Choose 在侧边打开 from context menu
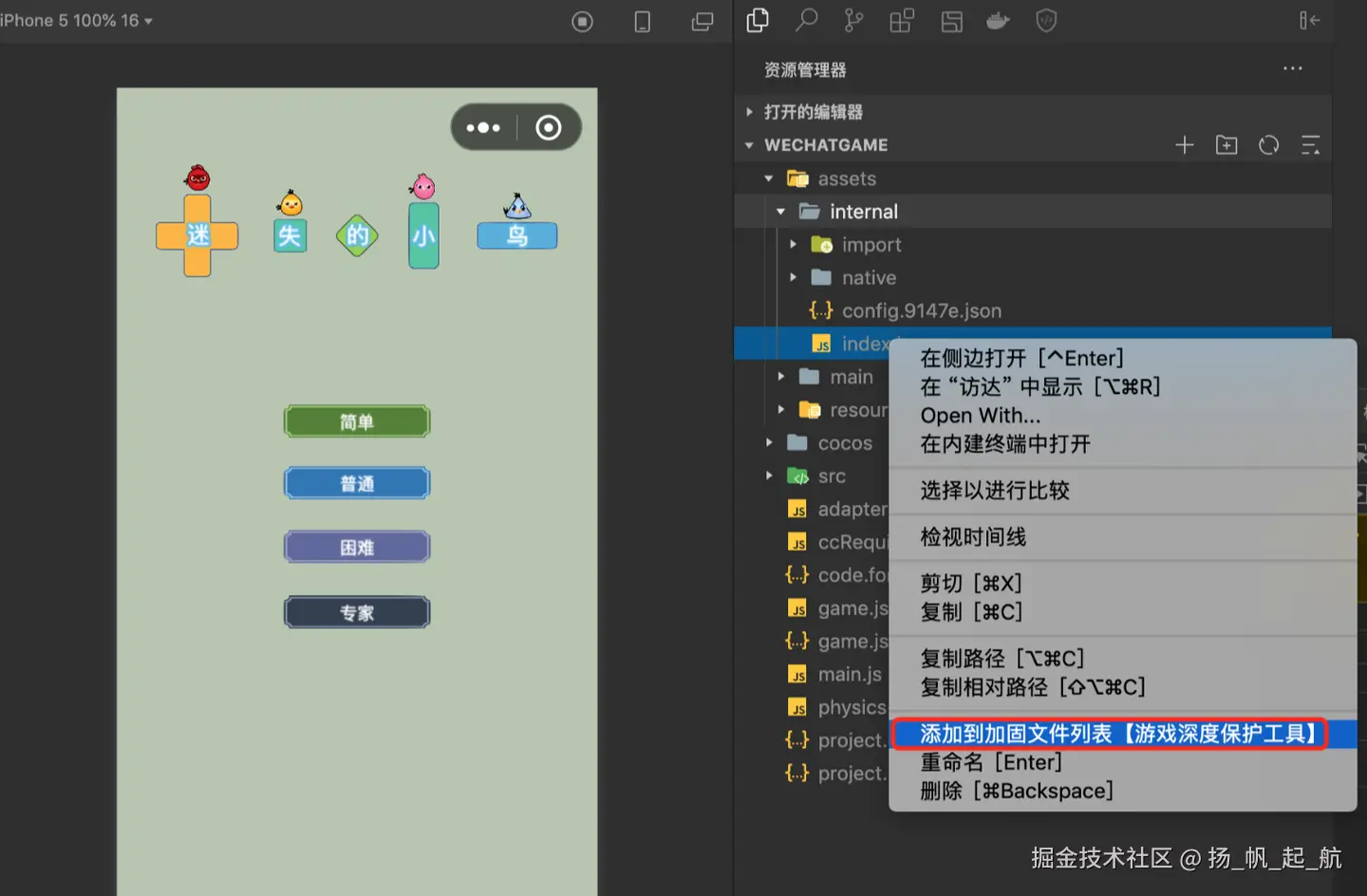The height and width of the screenshot is (896, 1367). (x=1123, y=358)
